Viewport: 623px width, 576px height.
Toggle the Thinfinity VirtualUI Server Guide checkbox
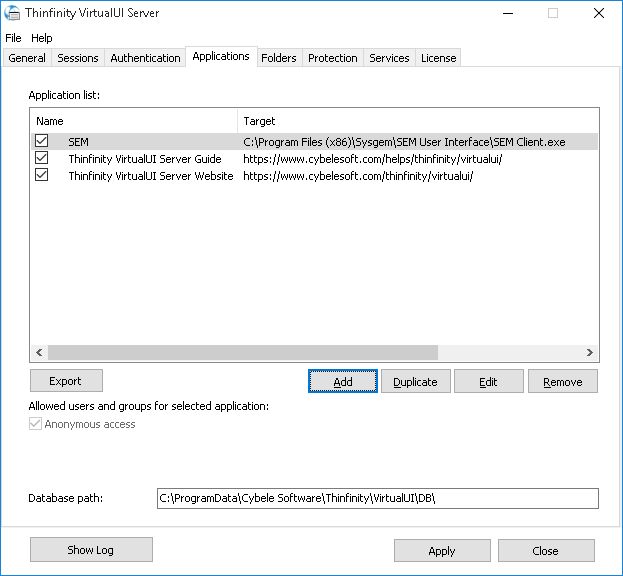[42, 159]
